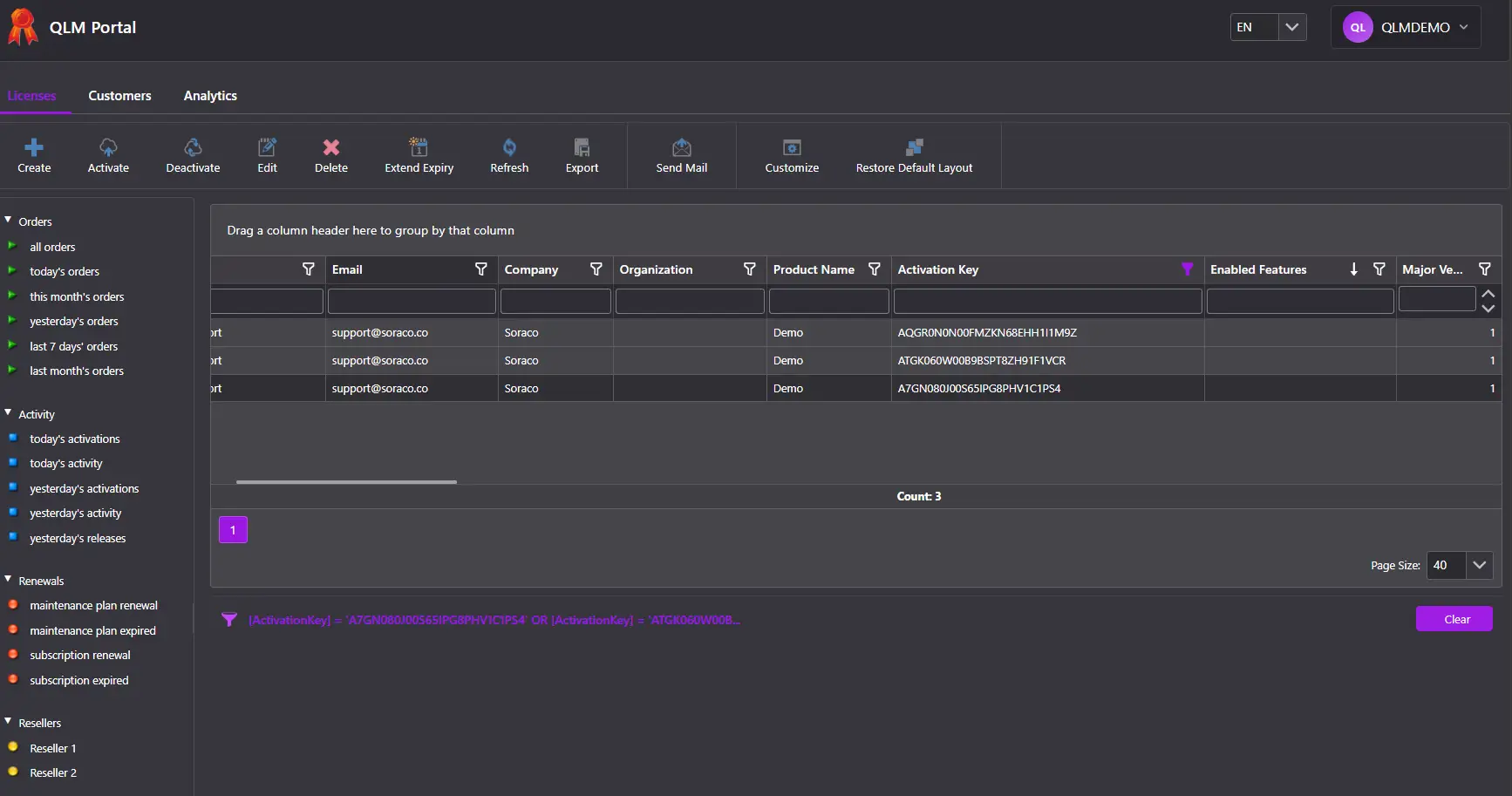Viewport: 1512px width, 796px height.
Task: Select 'maintenance plan renewal' item
Action: pos(93,605)
